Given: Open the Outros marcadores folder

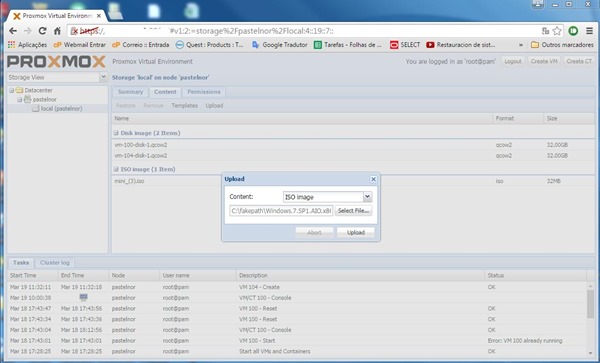Looking at the screenshot, I should (562, 45).
